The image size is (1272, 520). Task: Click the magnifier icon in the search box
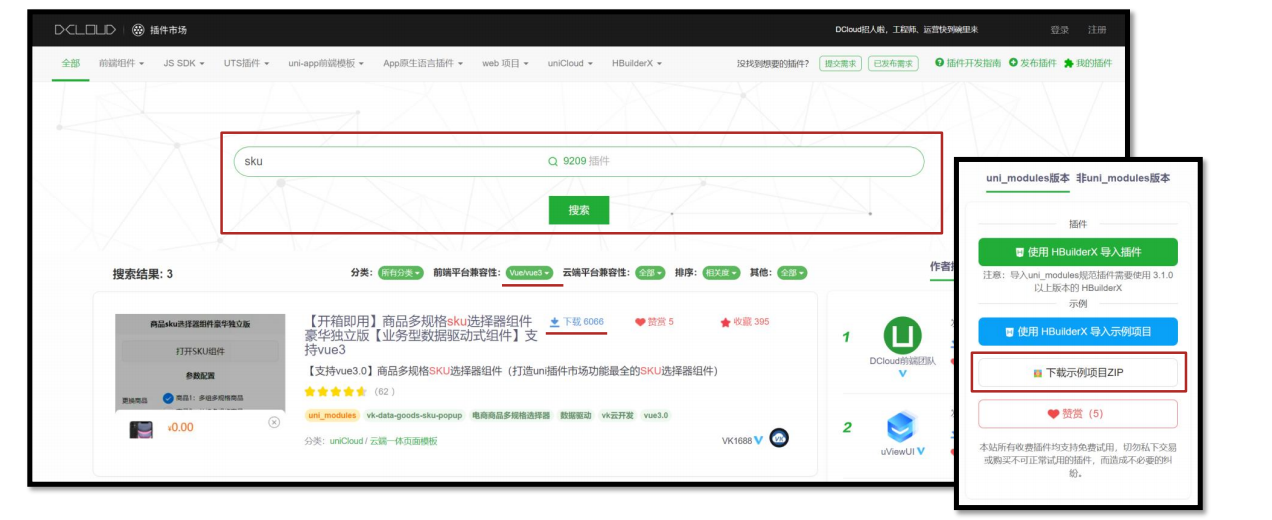(553, 161)
